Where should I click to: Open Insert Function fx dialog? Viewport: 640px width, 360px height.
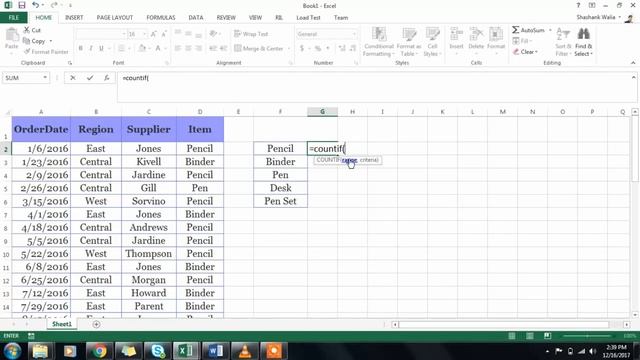(107, 78)
